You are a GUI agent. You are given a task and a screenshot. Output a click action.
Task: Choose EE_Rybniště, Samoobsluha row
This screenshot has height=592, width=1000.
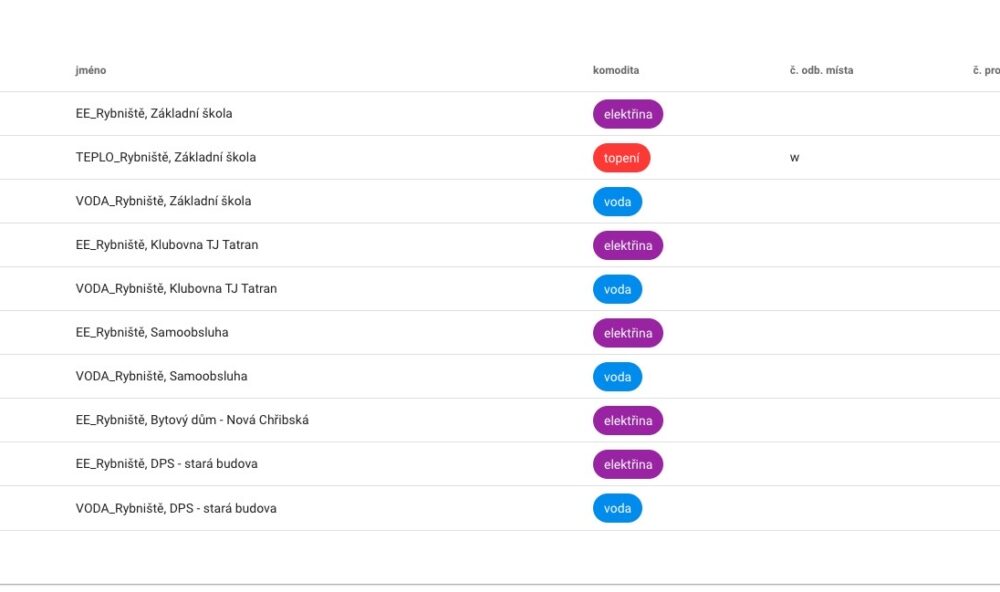pyautogui.click(x=152, y=333)
